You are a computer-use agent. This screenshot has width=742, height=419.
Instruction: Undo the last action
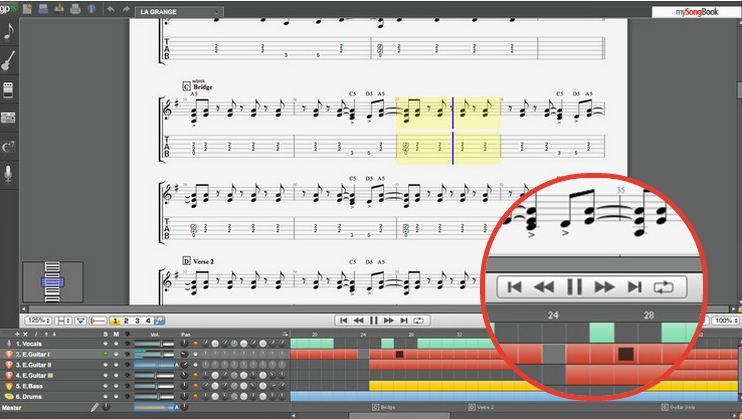(x=110, y=9)
